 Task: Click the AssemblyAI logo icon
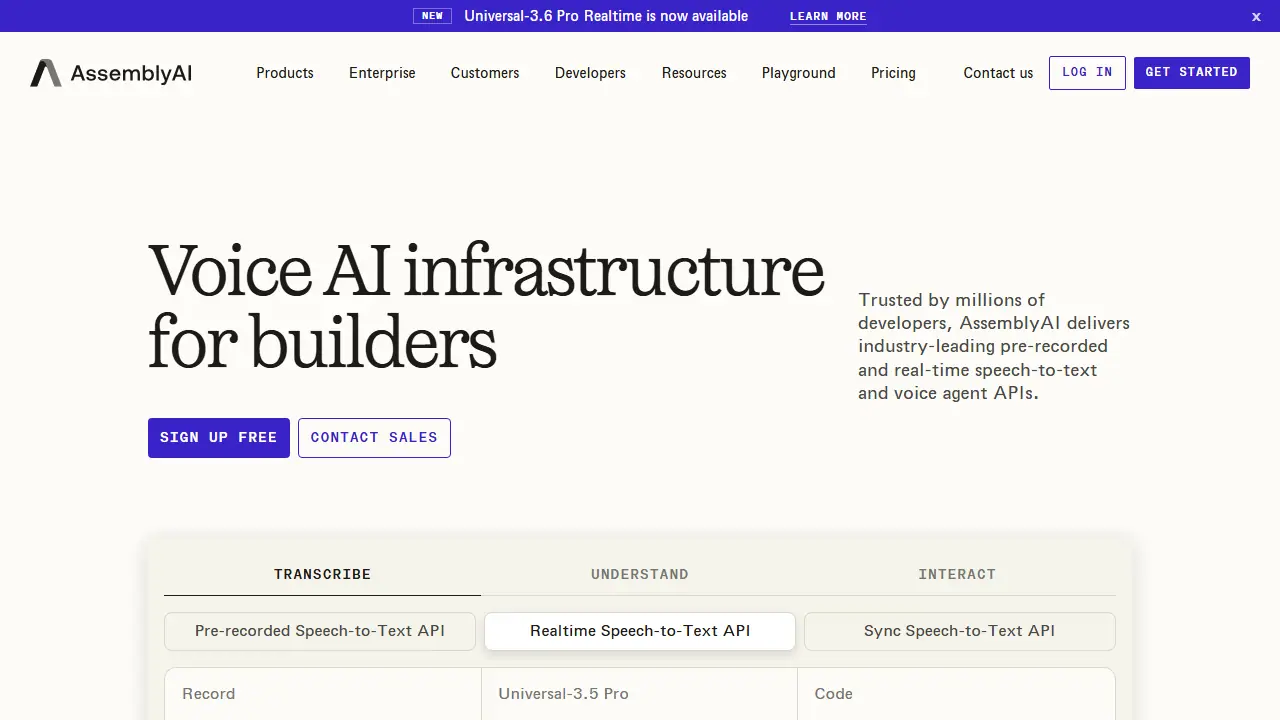tap(45, 73)
